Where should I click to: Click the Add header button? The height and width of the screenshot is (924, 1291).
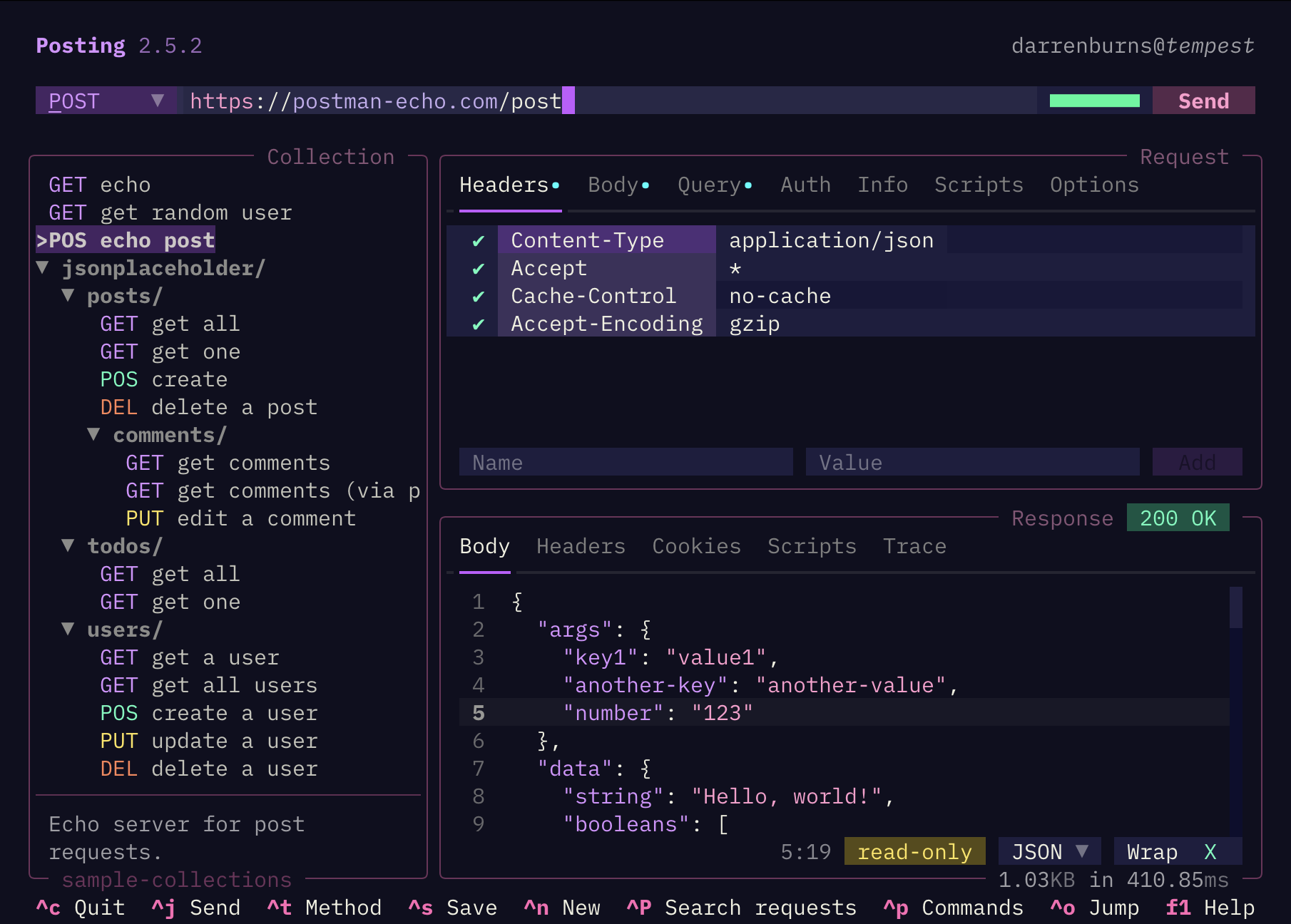pos(1197,463)
